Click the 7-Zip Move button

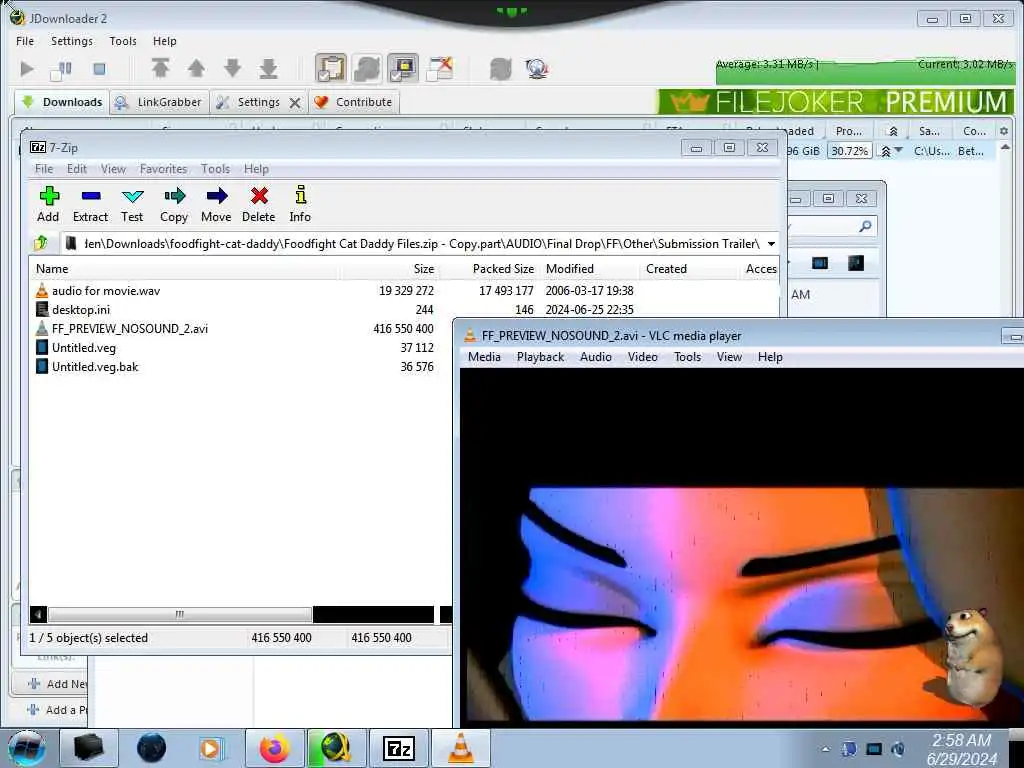[216, 204]
